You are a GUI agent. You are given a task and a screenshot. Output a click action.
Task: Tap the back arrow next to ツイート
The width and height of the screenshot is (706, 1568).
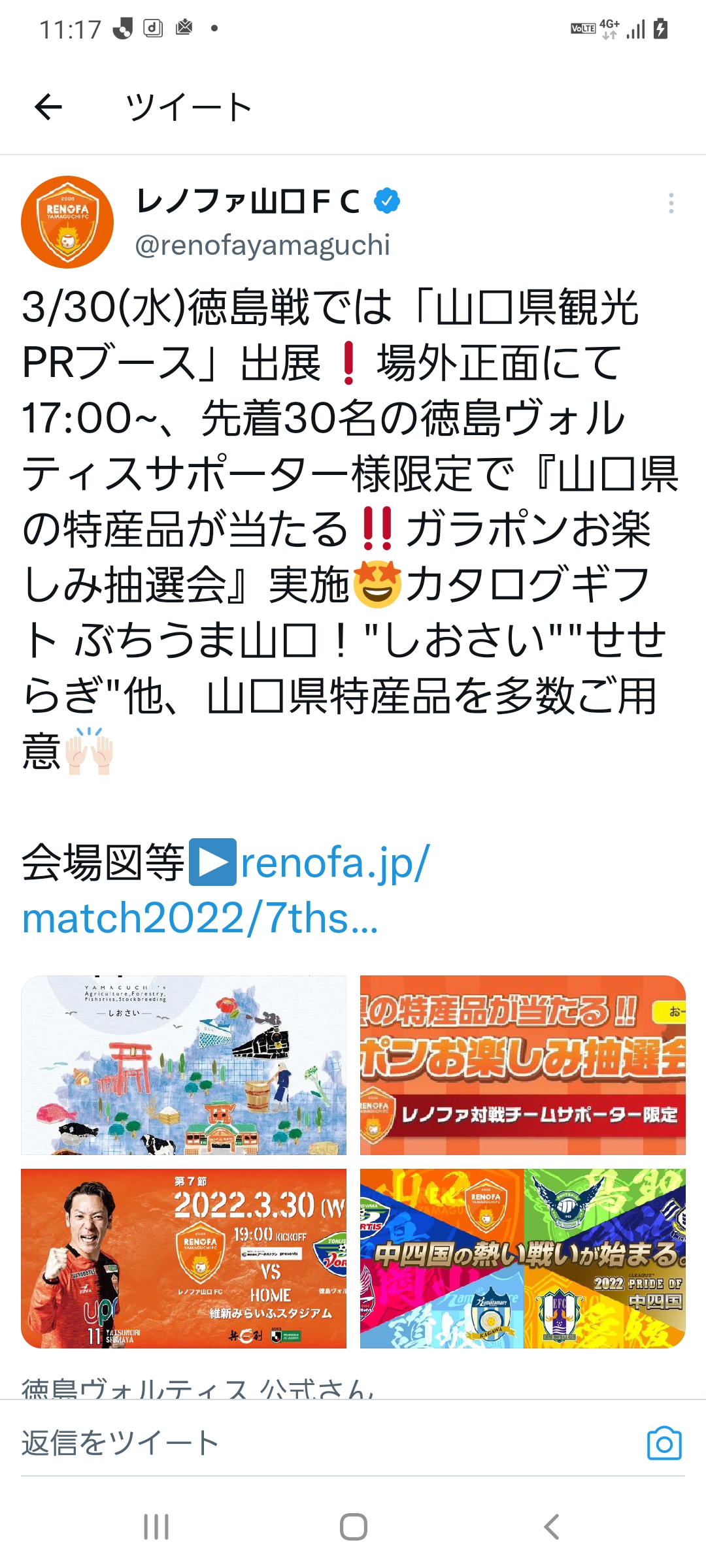coord(48,107)
